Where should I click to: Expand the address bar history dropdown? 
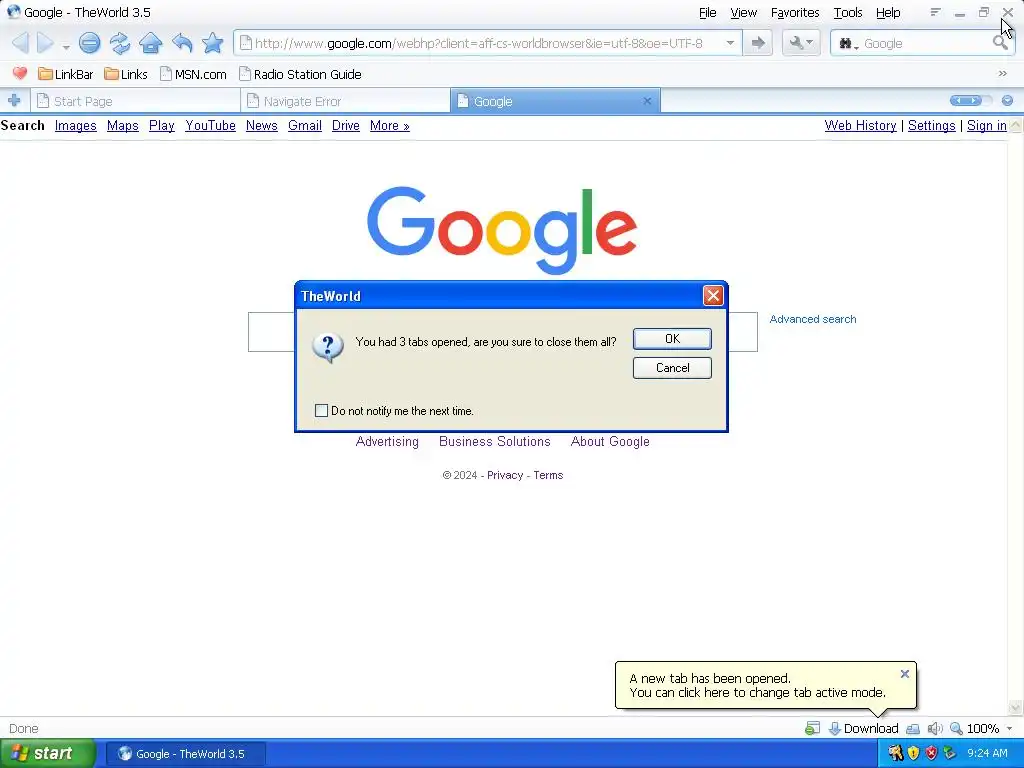730,43
